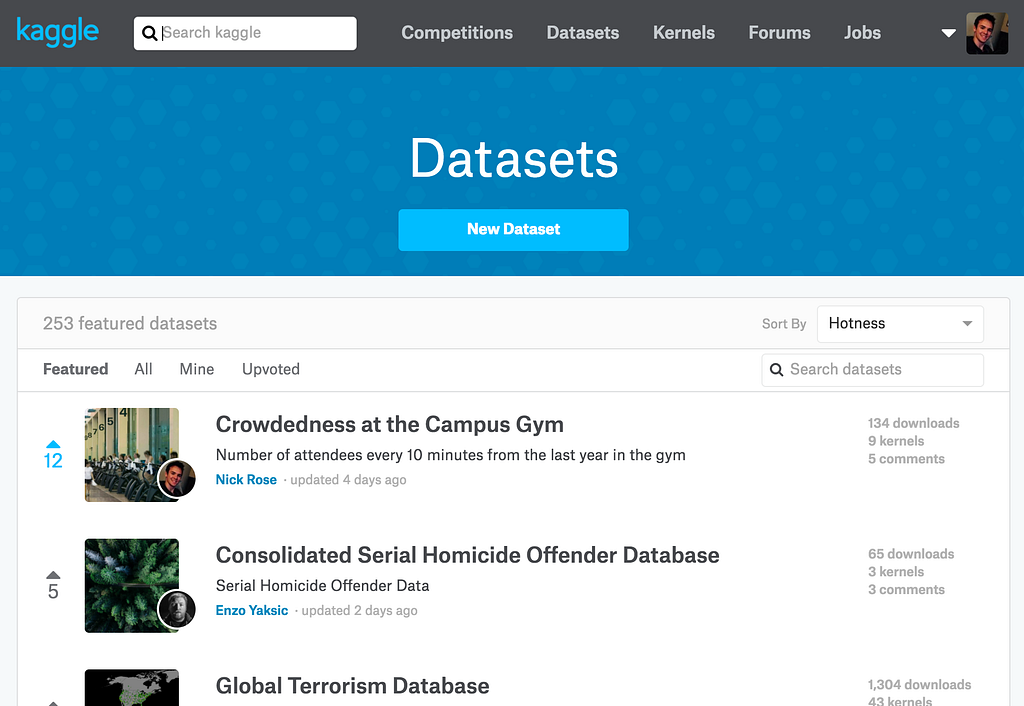1024x706 pixels.
Task: Click magnifier icon in Search datasets box
Action: click(x=776, y=370)
